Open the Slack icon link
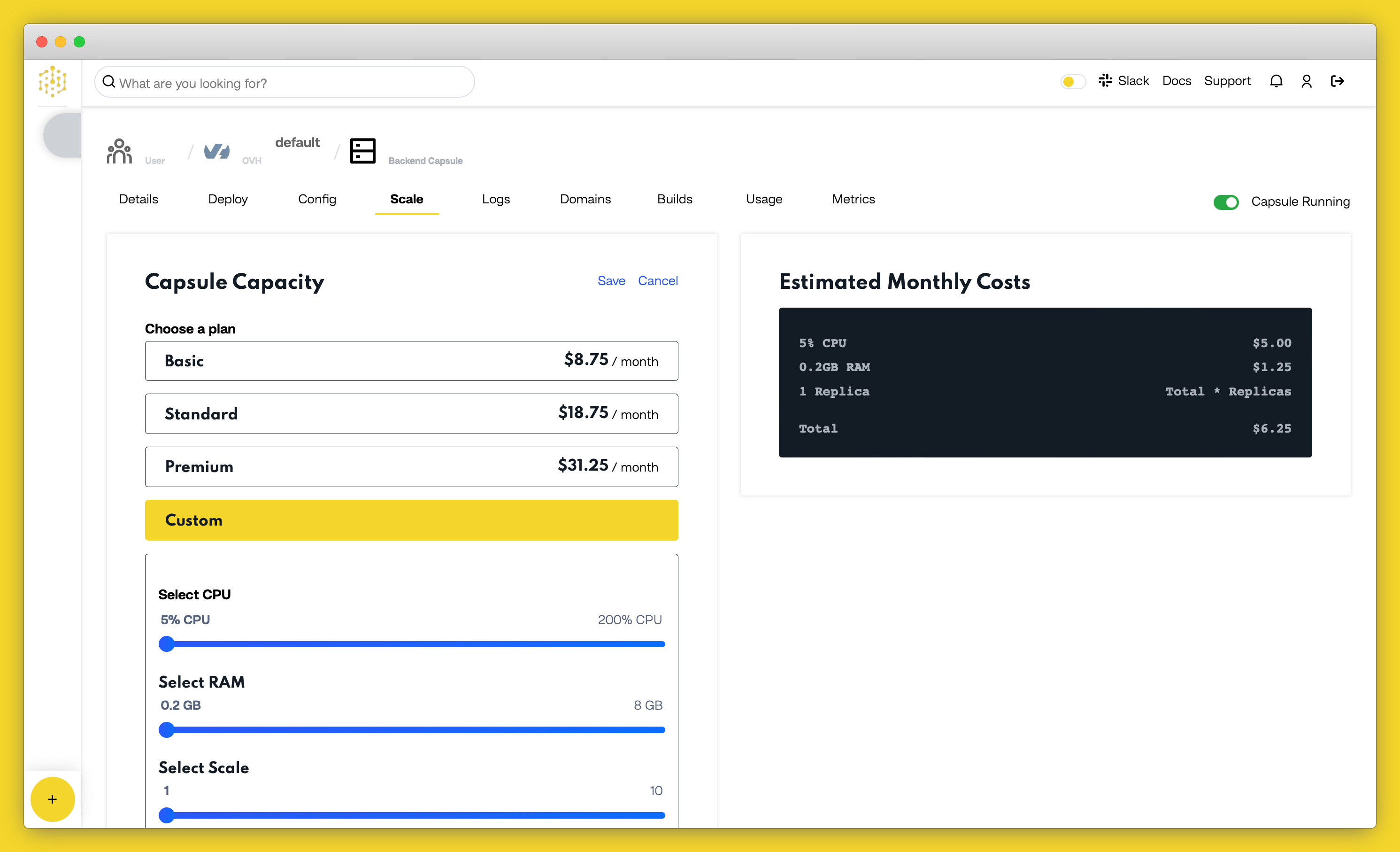The width and height of the screenshot is (1400, 852). (x=1105, y=81)
